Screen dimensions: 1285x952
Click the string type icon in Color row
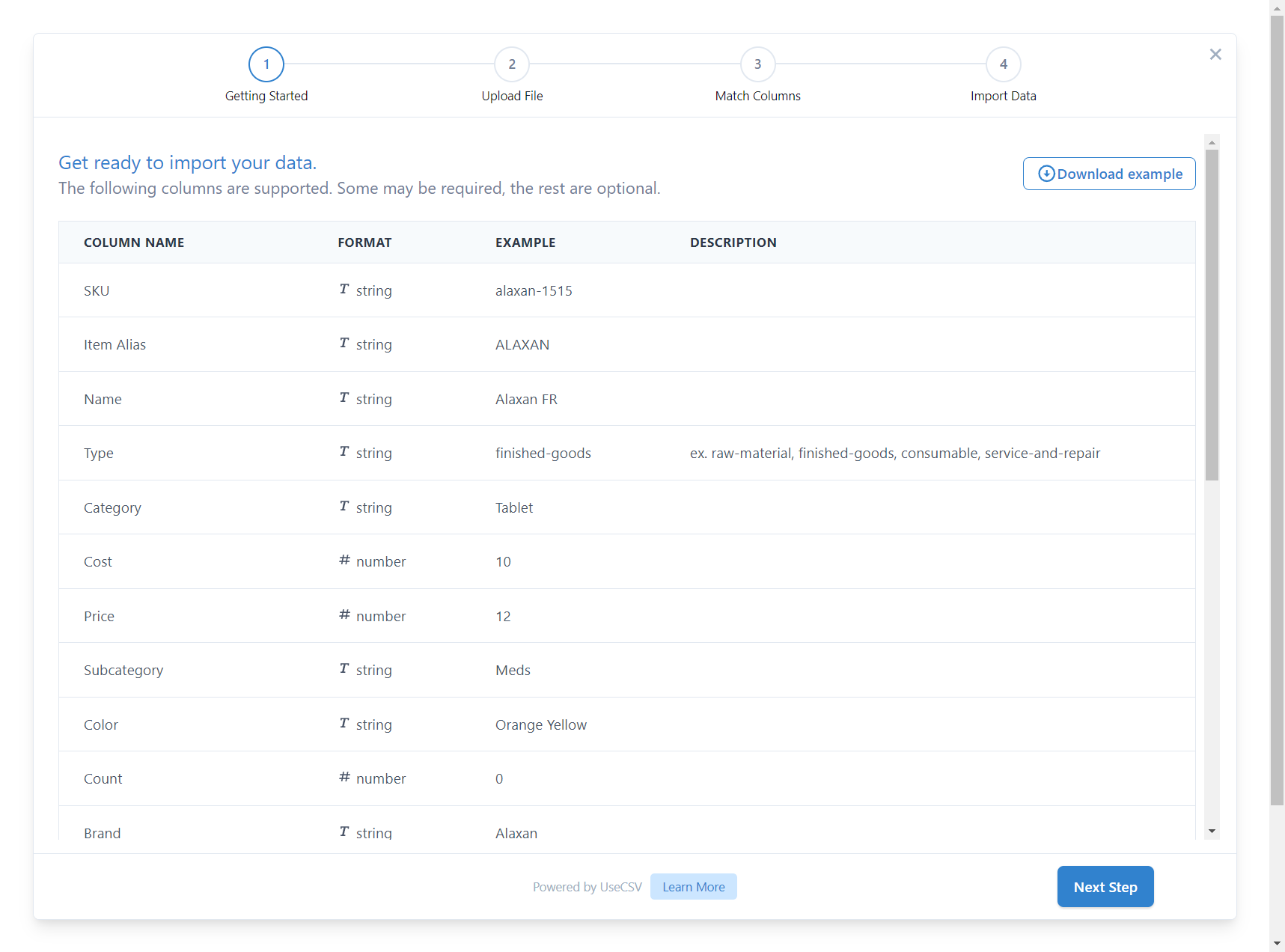point(344,723)
